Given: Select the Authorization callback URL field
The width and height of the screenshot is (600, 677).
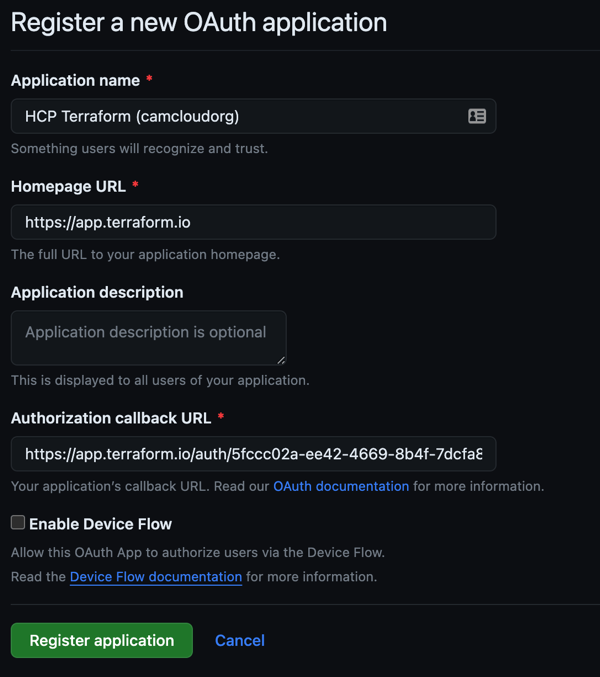Looking at the screenshot, I should click(253, 454).
